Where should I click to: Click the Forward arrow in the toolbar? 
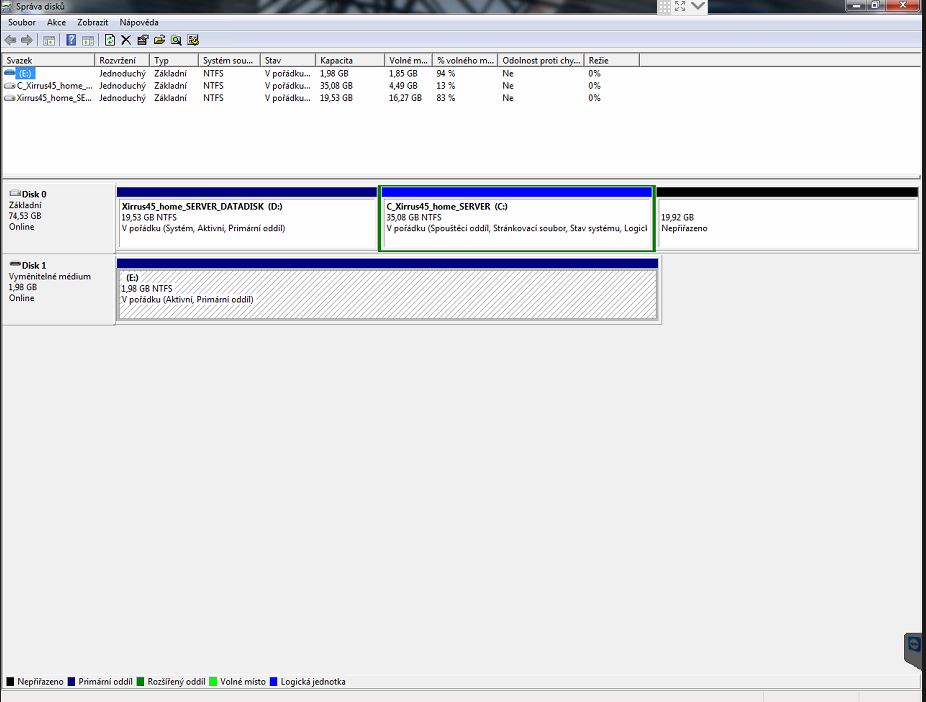tap(27, 40)
